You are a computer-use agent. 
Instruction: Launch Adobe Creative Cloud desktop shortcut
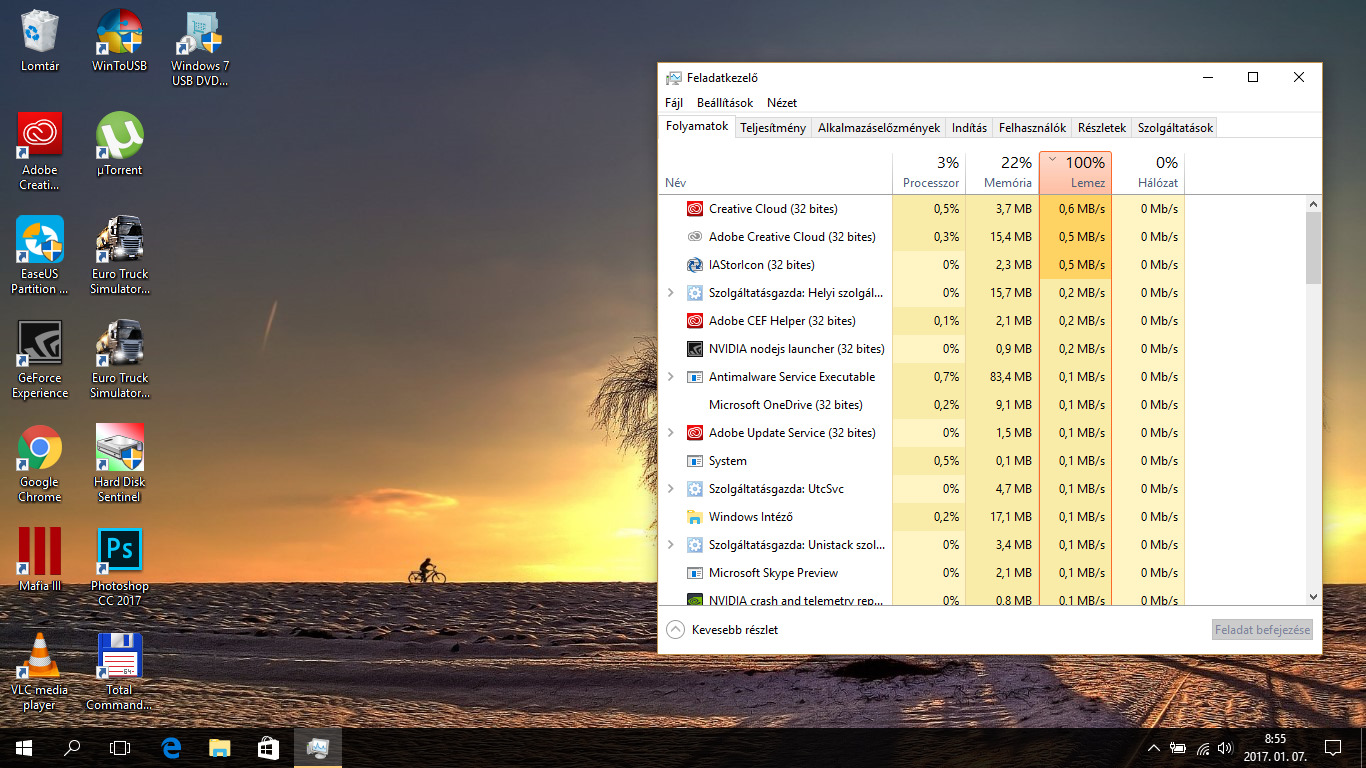(40, 151)
